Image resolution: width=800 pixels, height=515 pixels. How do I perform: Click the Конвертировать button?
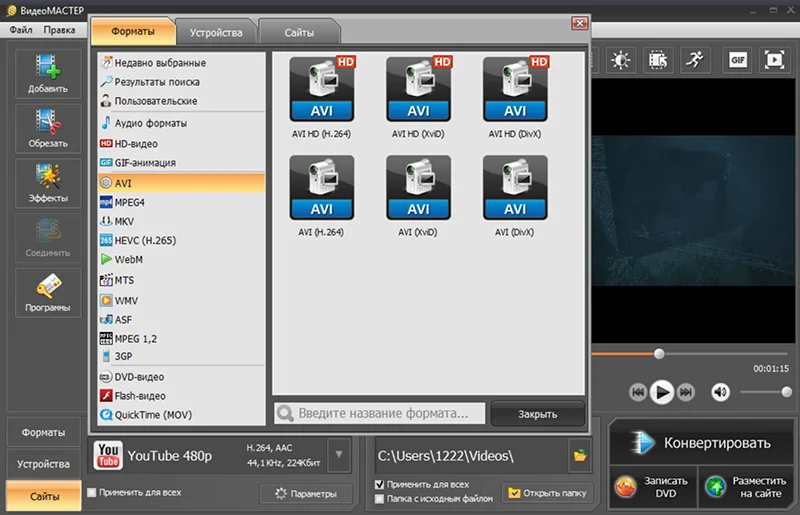coord(701,443)
